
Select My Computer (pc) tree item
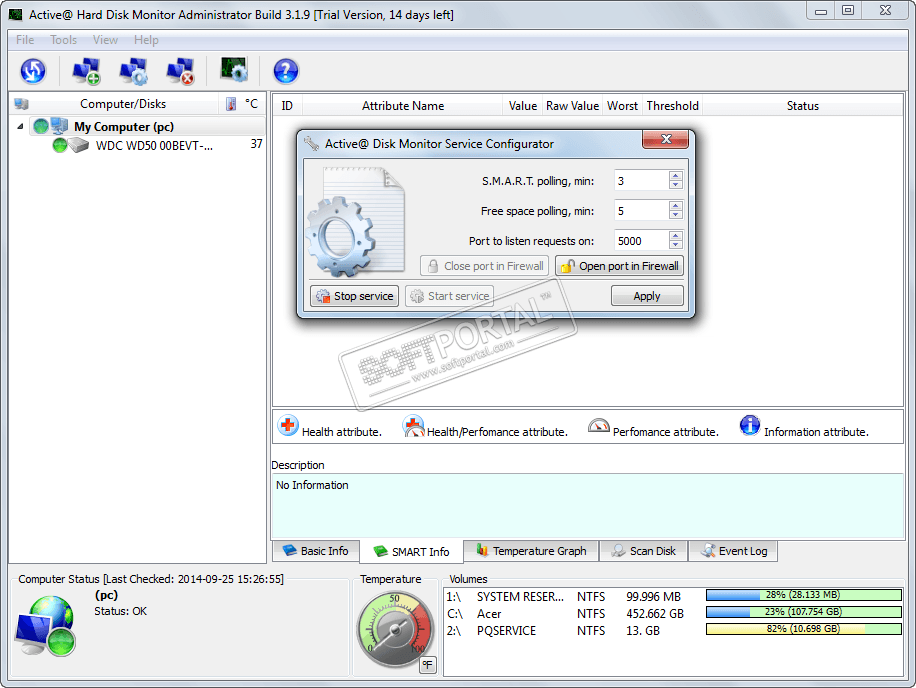coord(124,126)
